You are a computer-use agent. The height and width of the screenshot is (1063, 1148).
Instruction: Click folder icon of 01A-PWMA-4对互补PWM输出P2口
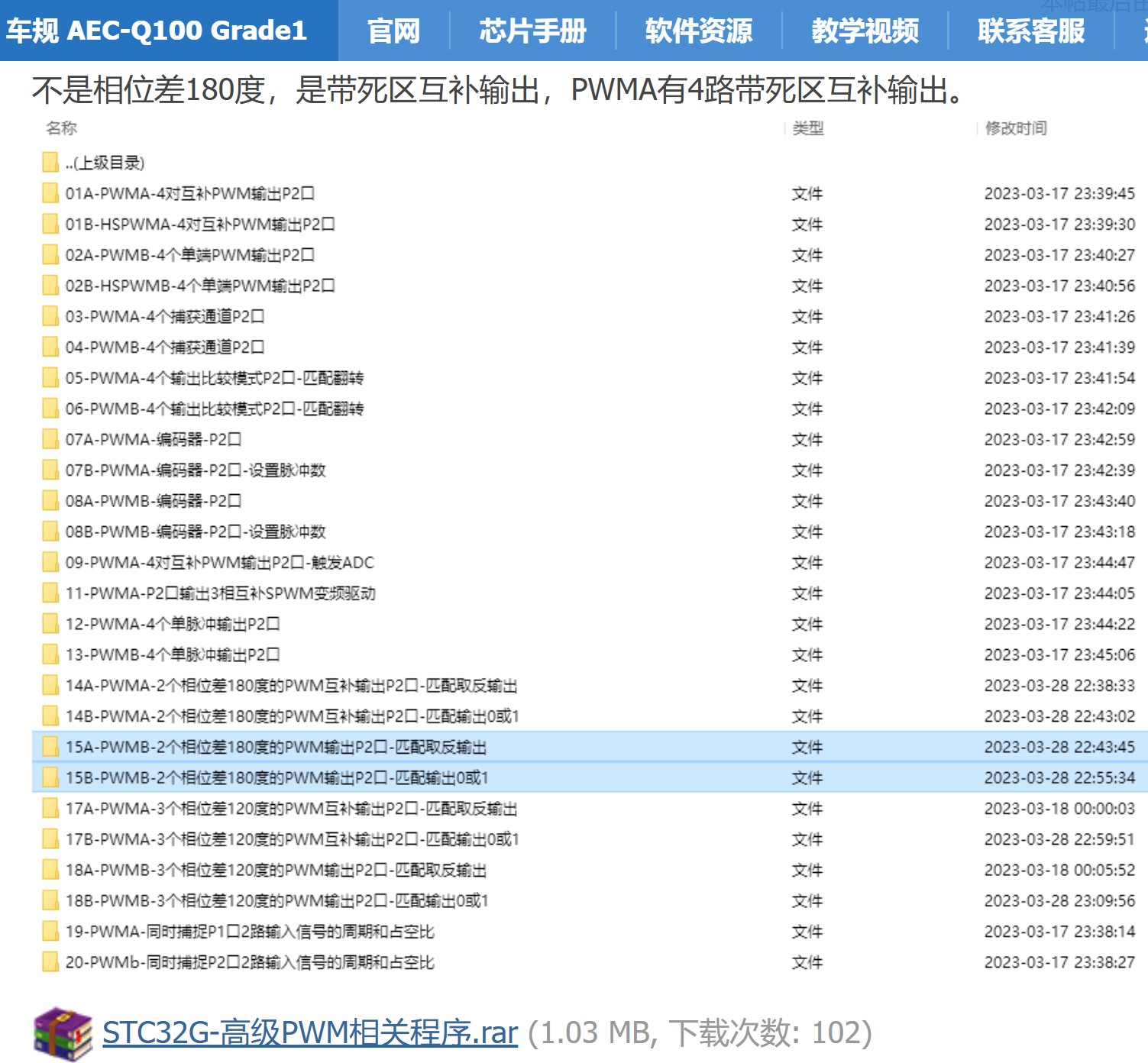50,192
